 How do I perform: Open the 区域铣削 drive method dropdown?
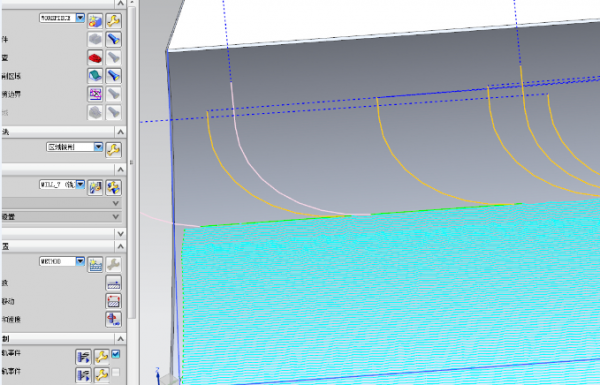click(x=98, y=147)
